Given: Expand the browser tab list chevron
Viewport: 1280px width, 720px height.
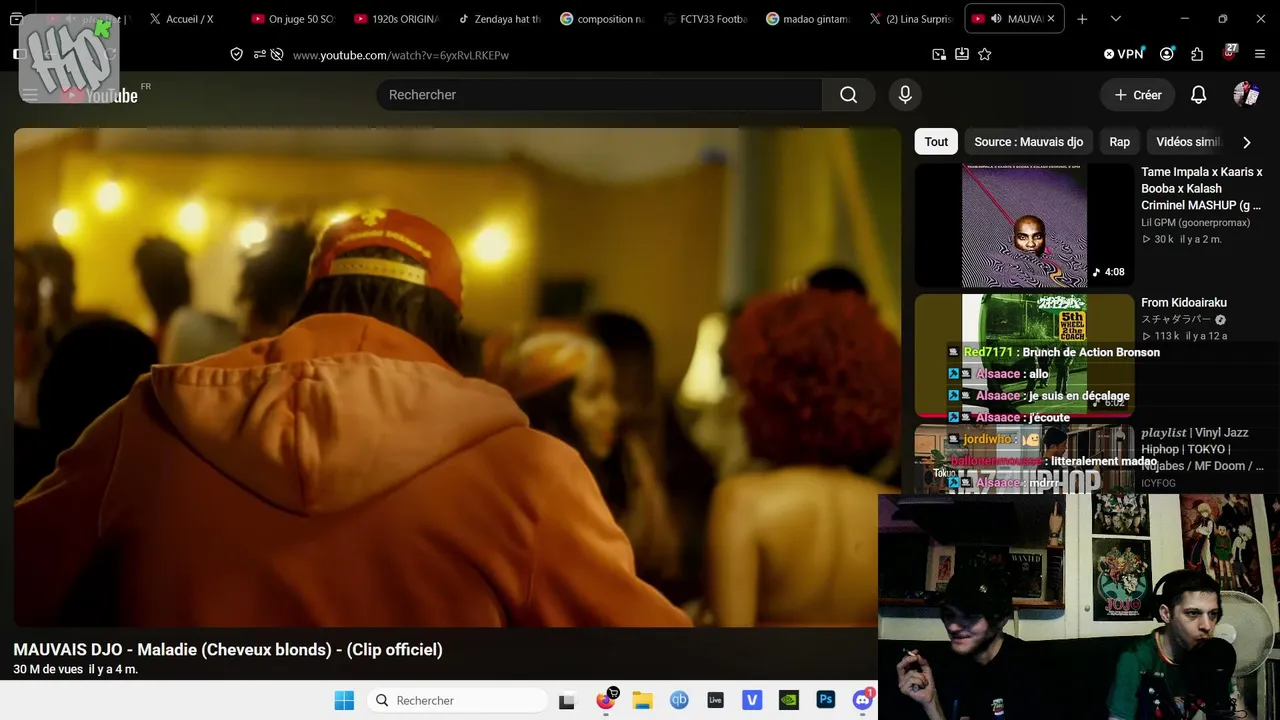Looking at the screenshot, I should pyautogui.click(x=1116, y=19).
